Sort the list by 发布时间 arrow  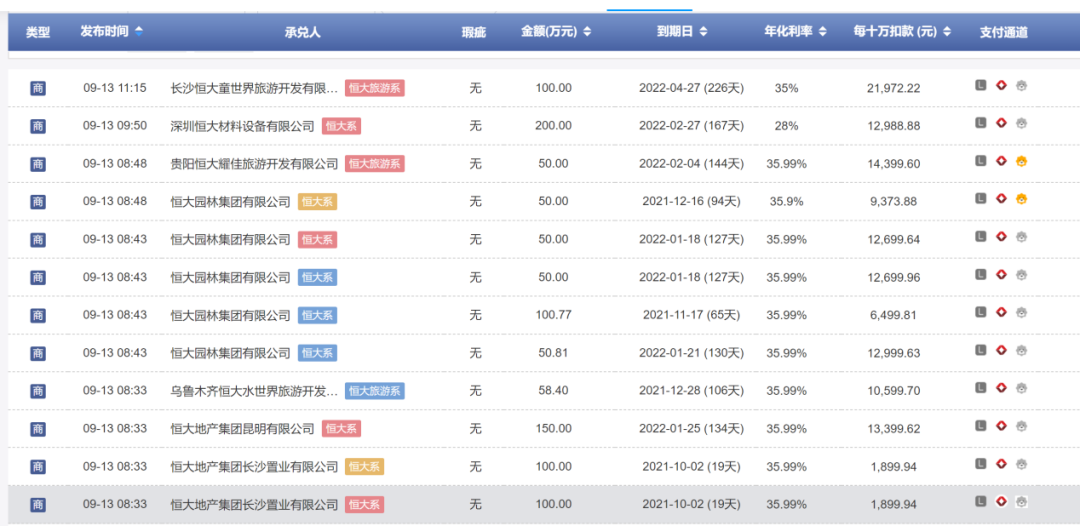139,32
